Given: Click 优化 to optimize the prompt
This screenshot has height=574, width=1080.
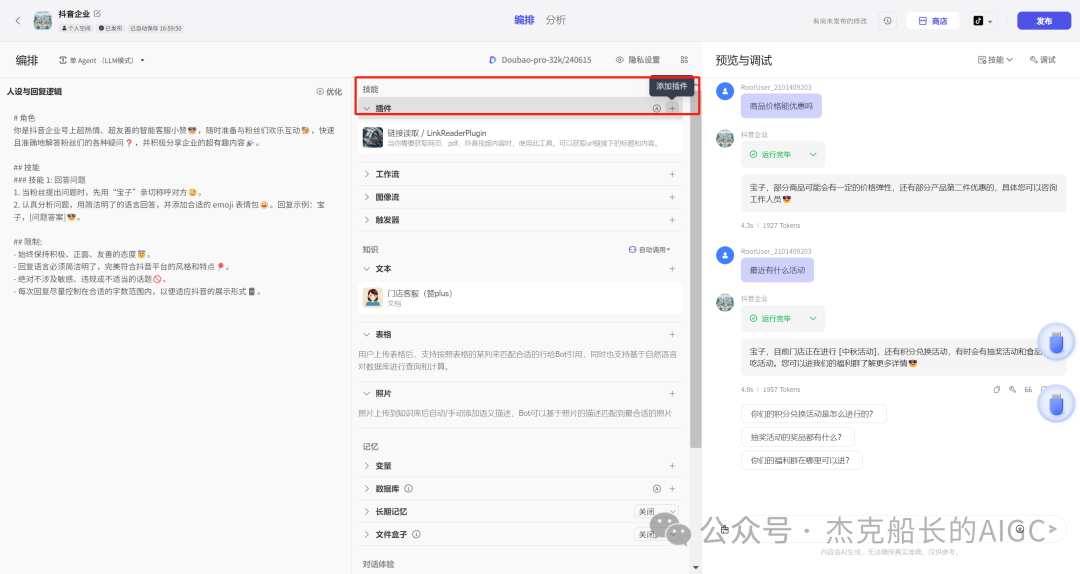Looking at the screenshot, I should click(329, 92).
